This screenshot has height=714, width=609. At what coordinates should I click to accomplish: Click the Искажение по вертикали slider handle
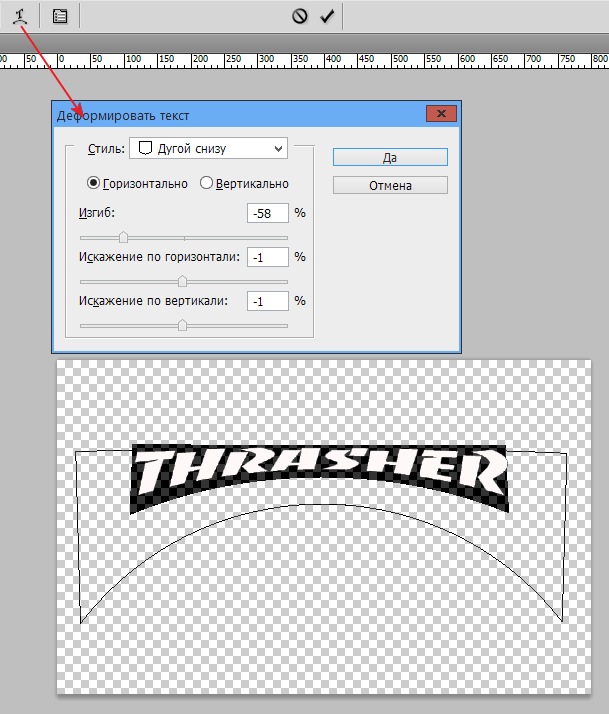182,325
